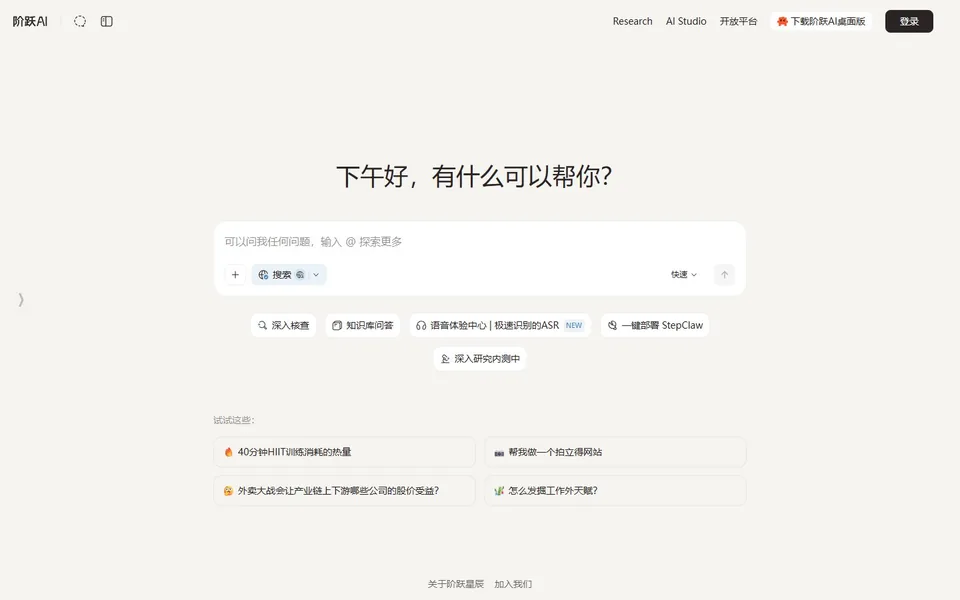Open the 快速 mode dropdown
Viewport: 960px width, 600px height.
683,275
